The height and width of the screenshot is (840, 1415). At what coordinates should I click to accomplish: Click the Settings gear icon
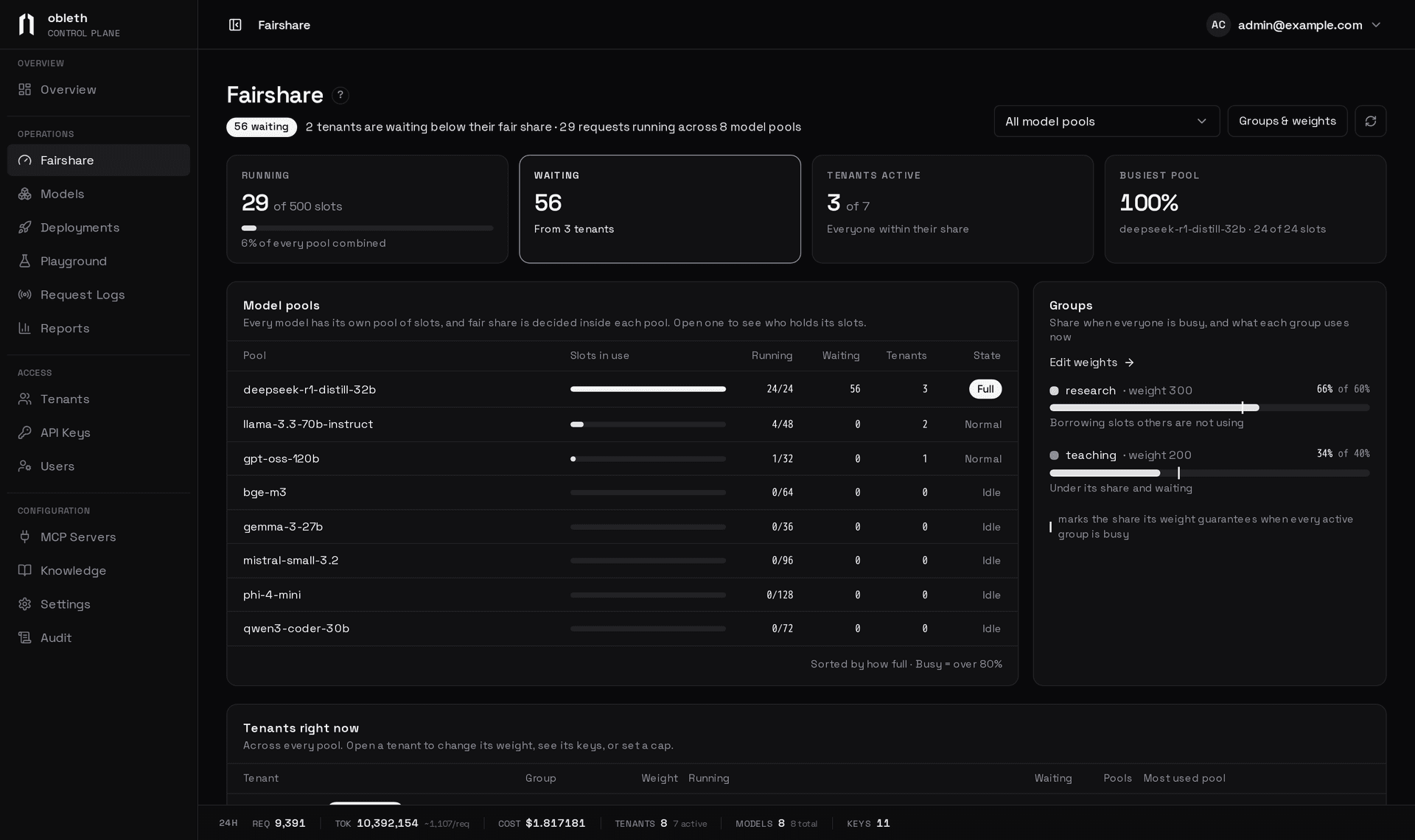[x=25, y=604]
